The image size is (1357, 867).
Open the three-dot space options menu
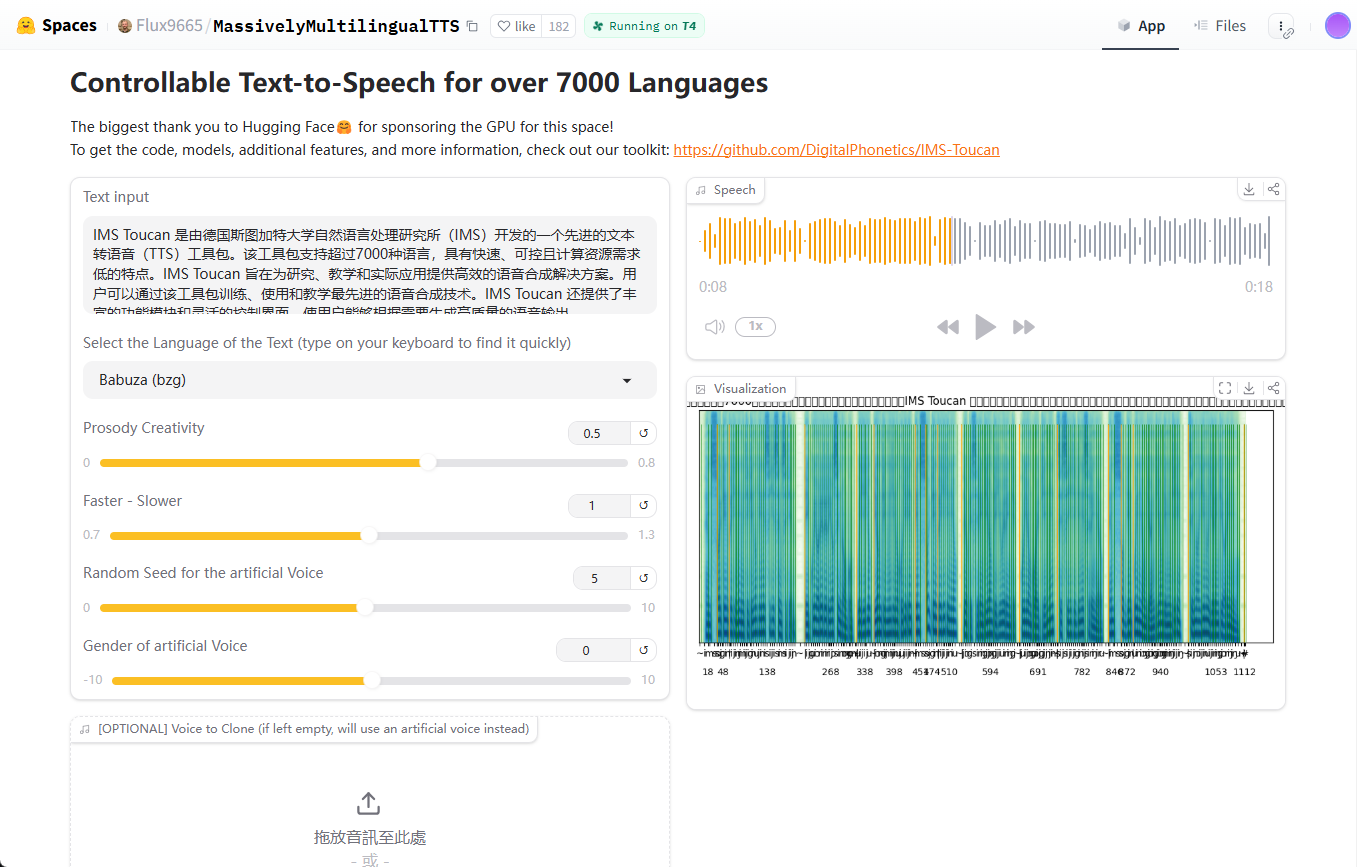tap(1281, 26)
